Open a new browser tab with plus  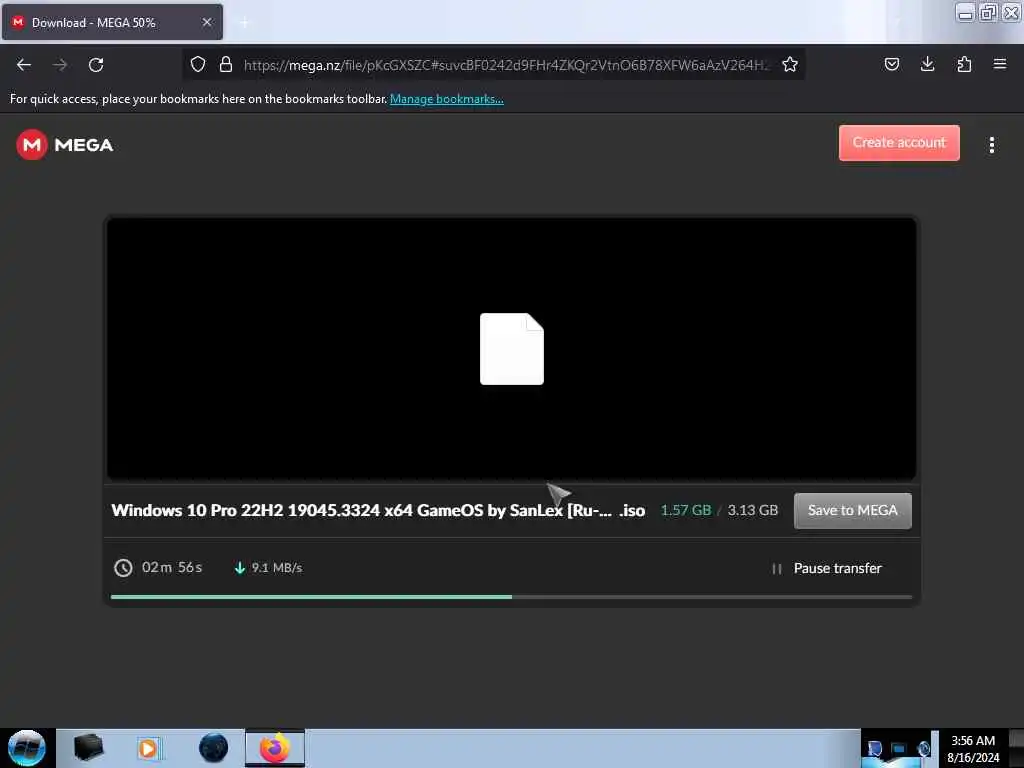point(244,23)
